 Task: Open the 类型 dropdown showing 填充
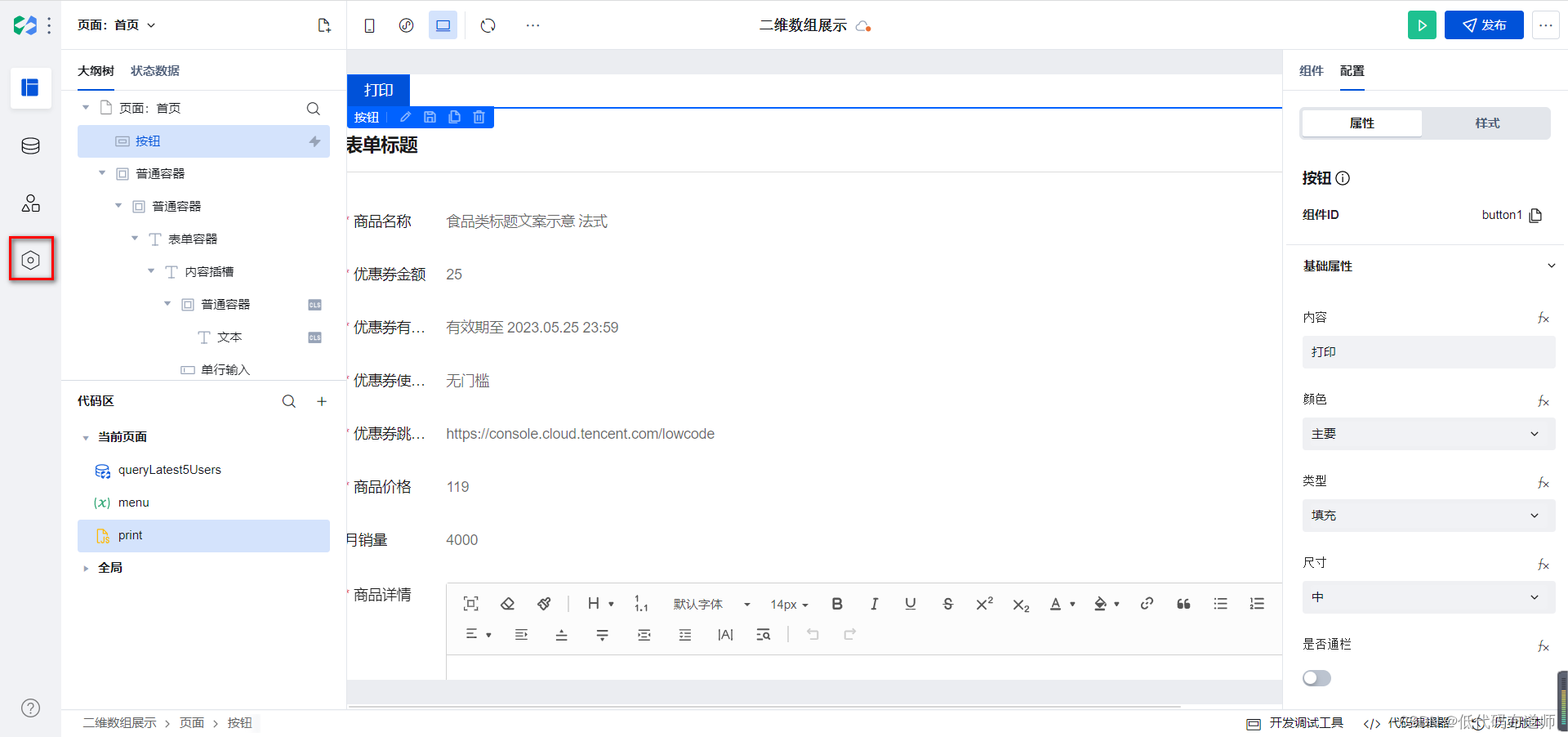point(1428,516)
